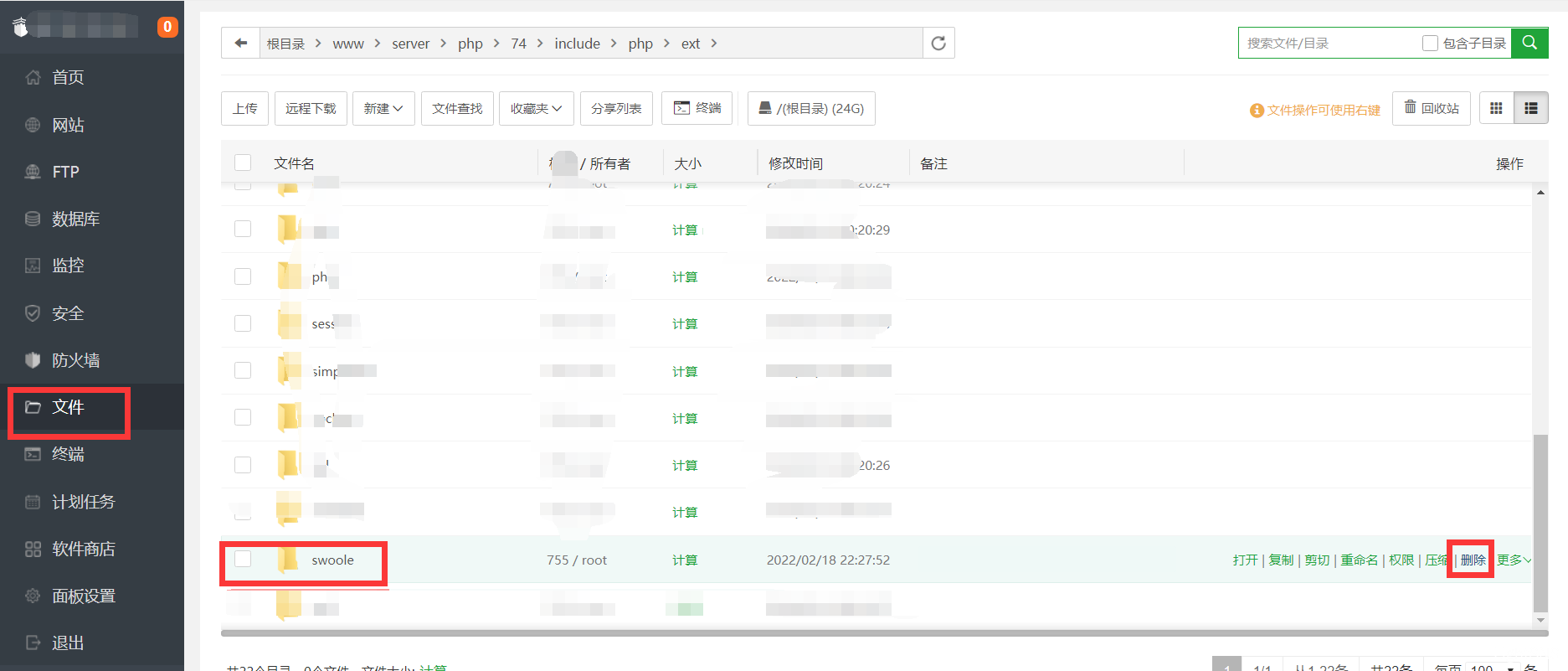Open root directory disk (24G) button
The image size is (1568, 671).
click(x=810, y=108)
